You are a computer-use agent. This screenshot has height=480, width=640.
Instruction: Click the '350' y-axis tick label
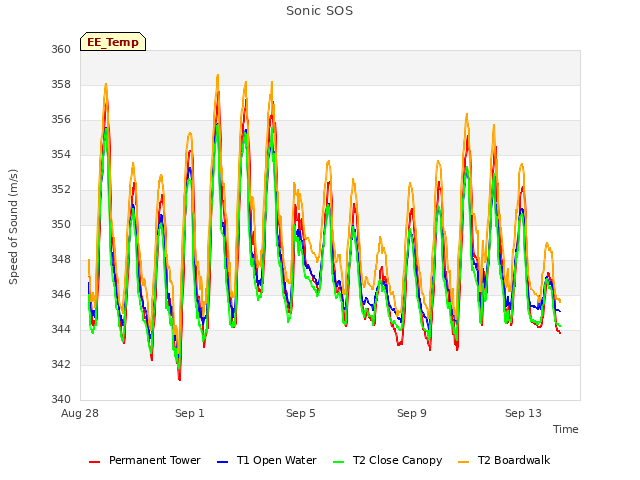click(x=61, y=224)
